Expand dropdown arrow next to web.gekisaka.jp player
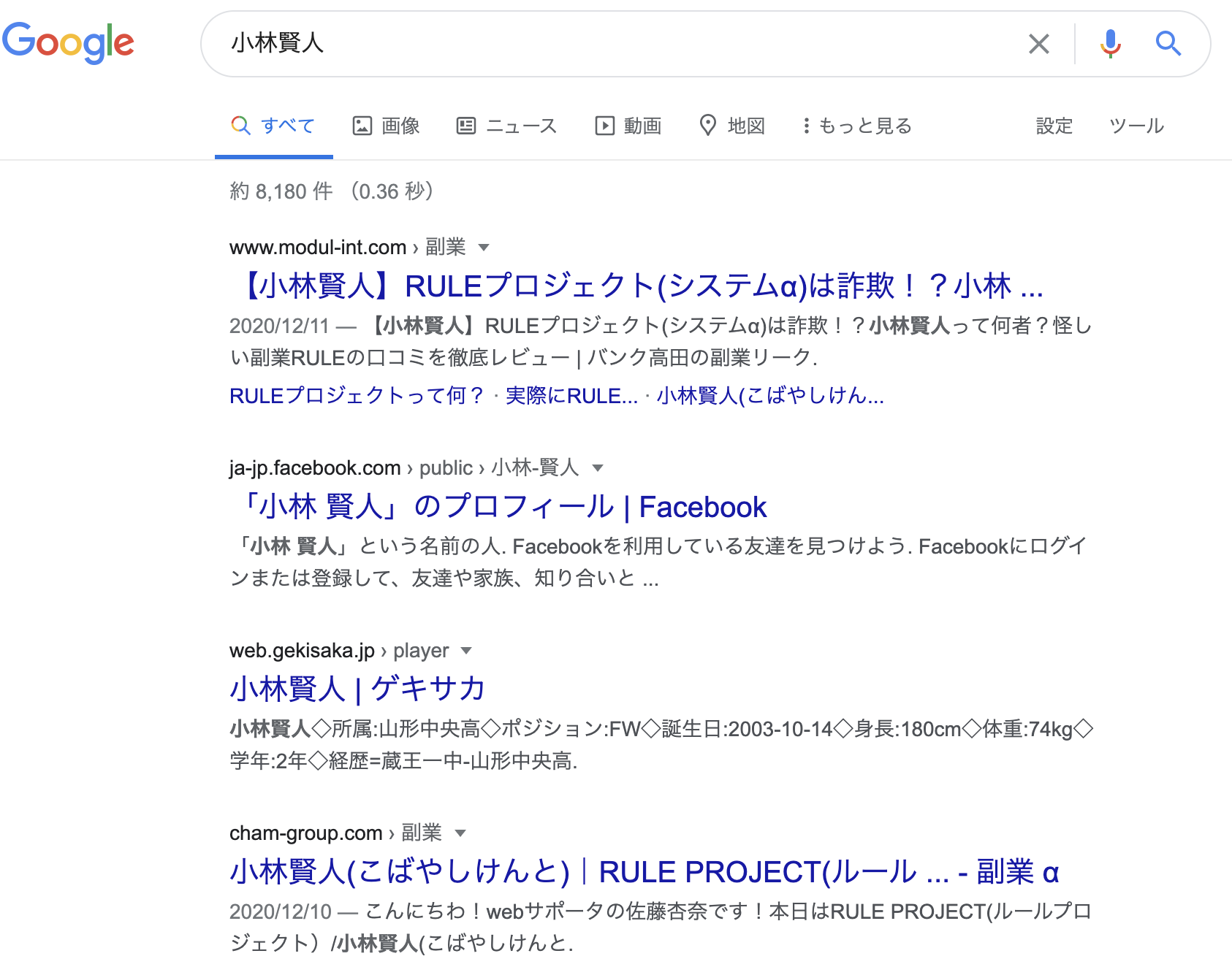This screenshot has width=1232, height=967. pyautogui.click(x=467, y=651)
